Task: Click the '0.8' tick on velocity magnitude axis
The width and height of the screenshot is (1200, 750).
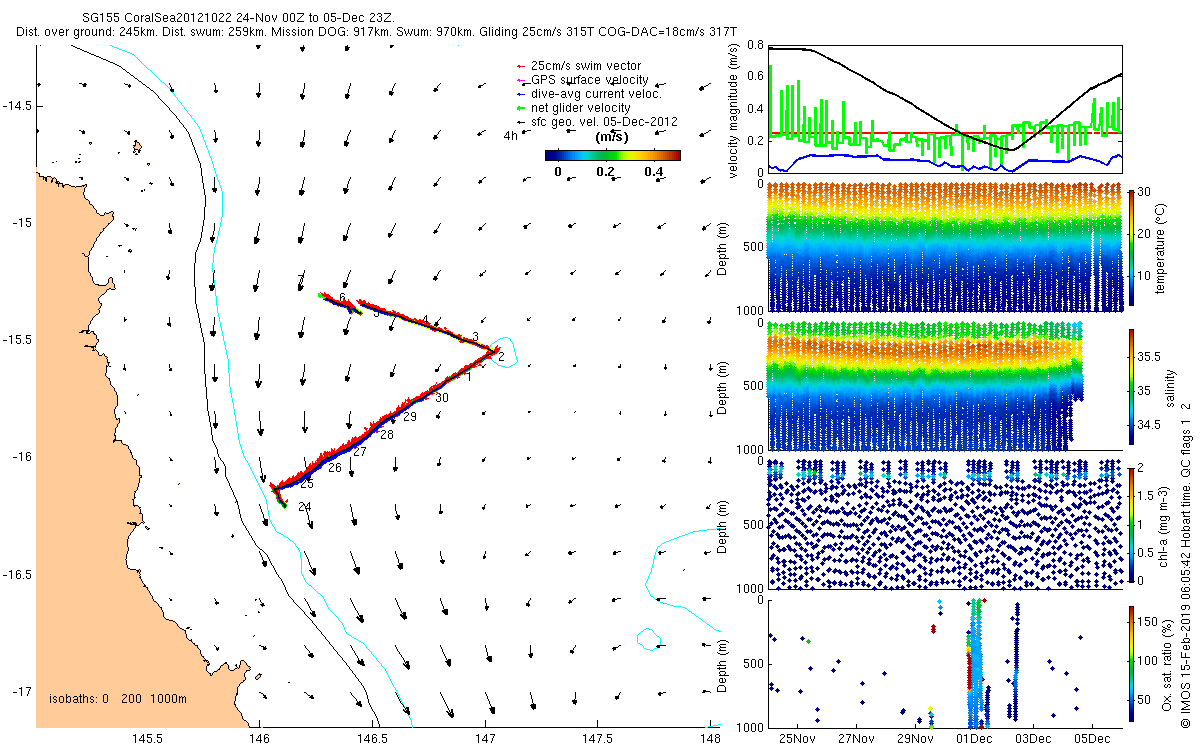Action: click(755, 46)
